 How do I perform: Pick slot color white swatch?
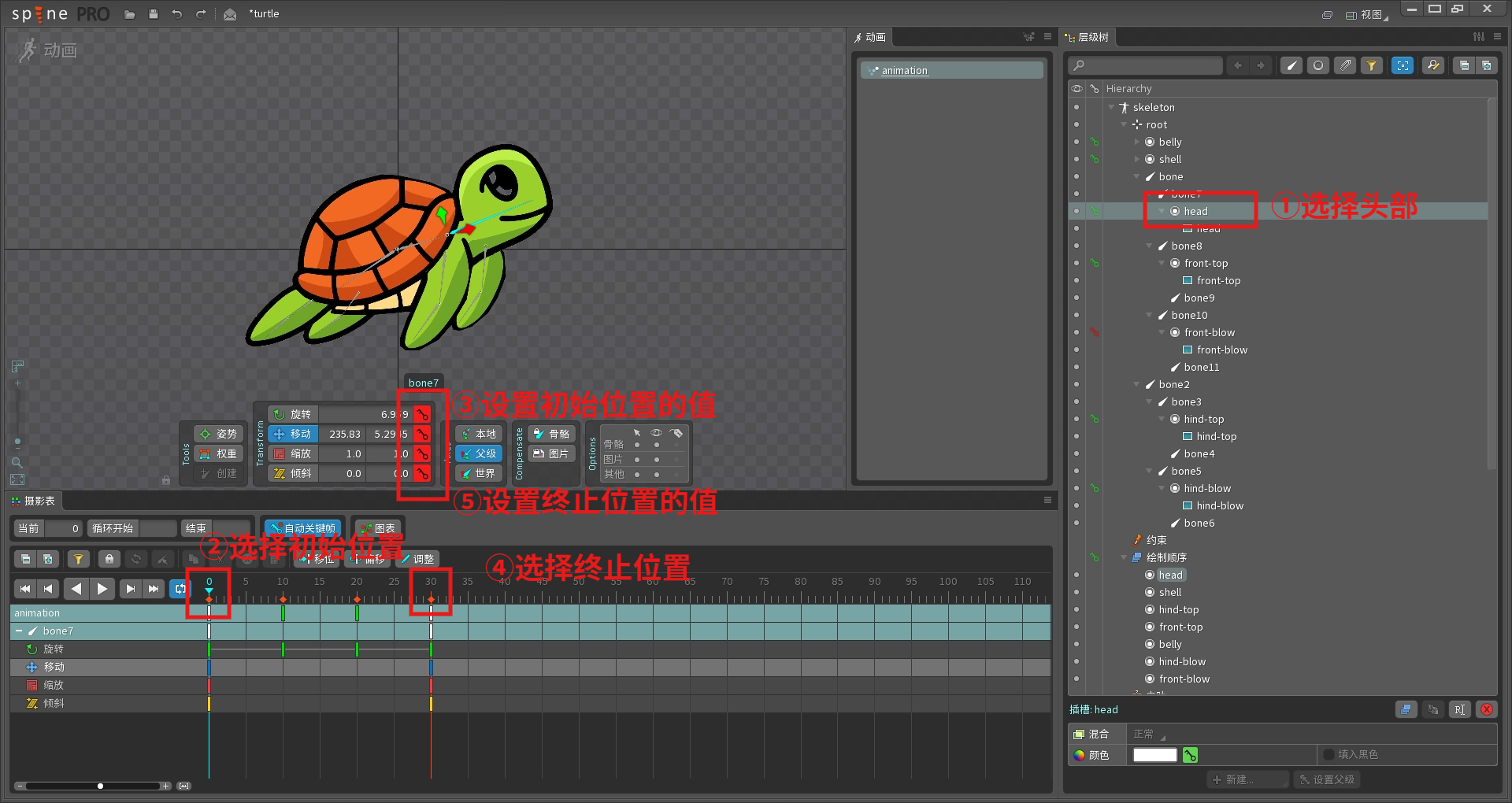click(x=1154, y=755)
